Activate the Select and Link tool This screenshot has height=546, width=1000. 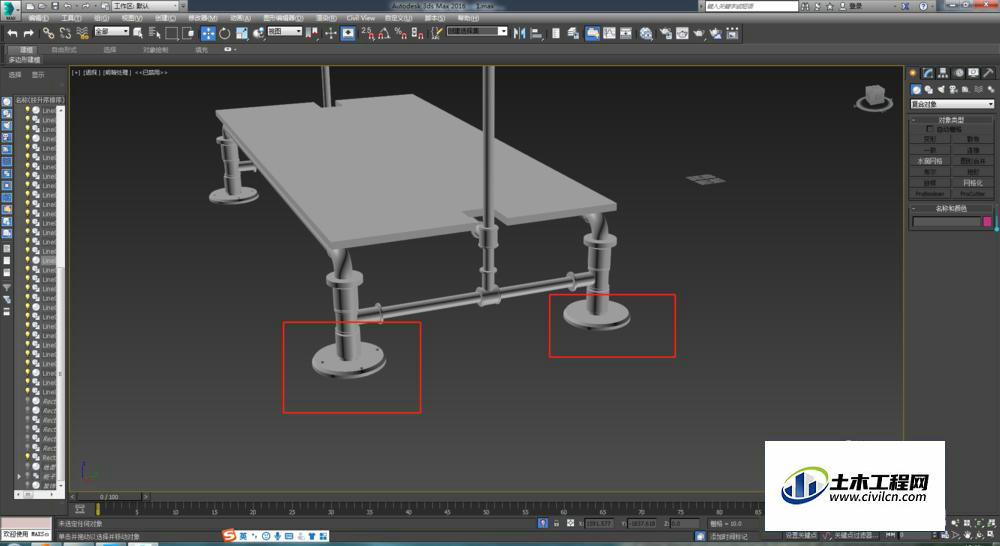[x=48, y=33]
